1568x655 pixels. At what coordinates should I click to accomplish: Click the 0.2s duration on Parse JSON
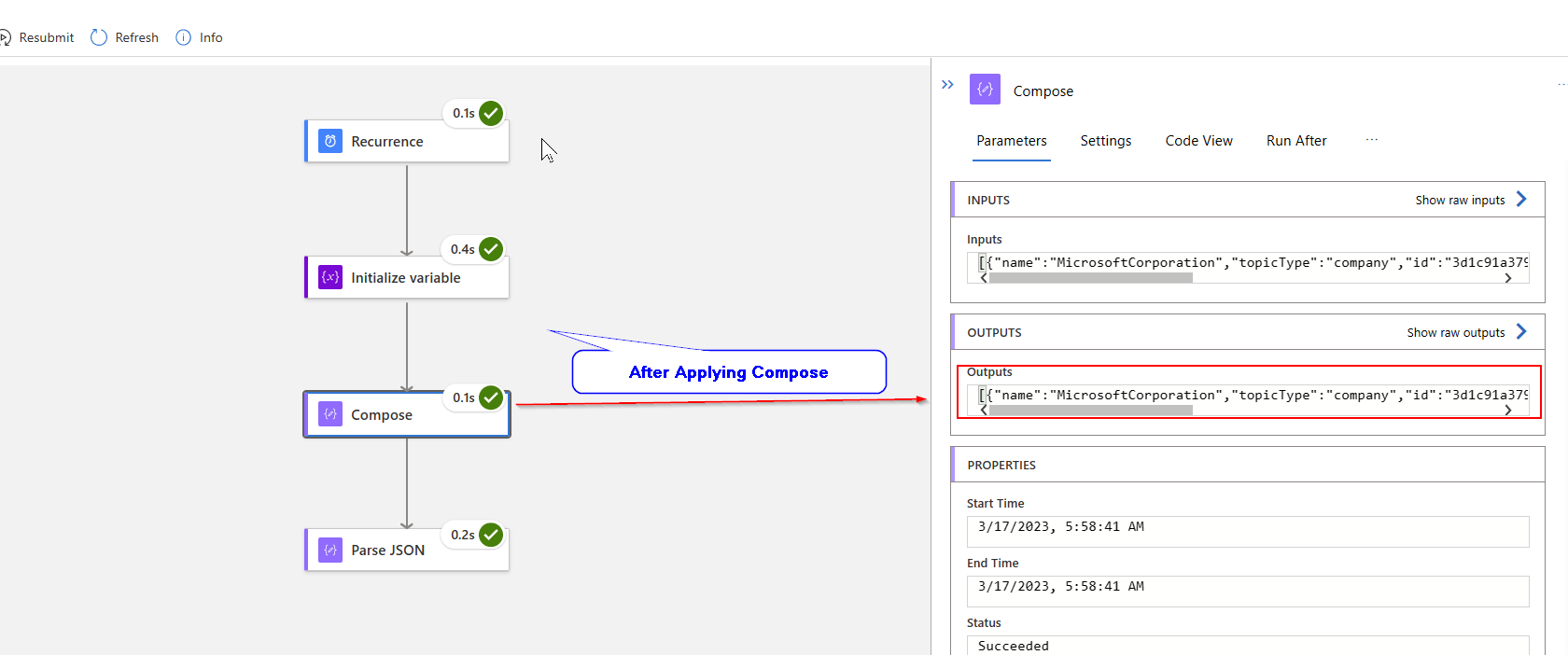coord(463,536)
